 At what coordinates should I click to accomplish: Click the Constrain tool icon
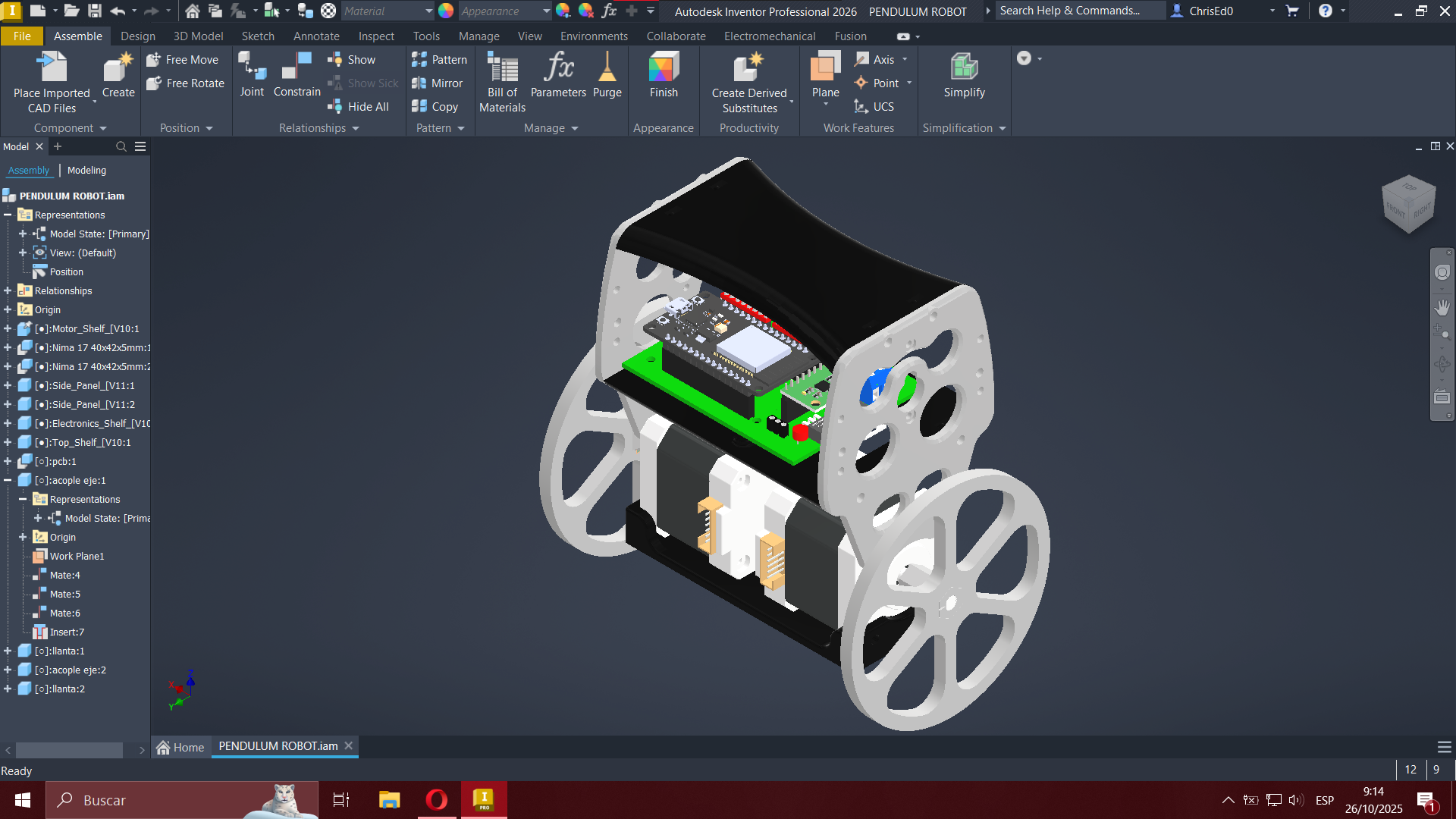pyautogui.click(x=297, y=67)
